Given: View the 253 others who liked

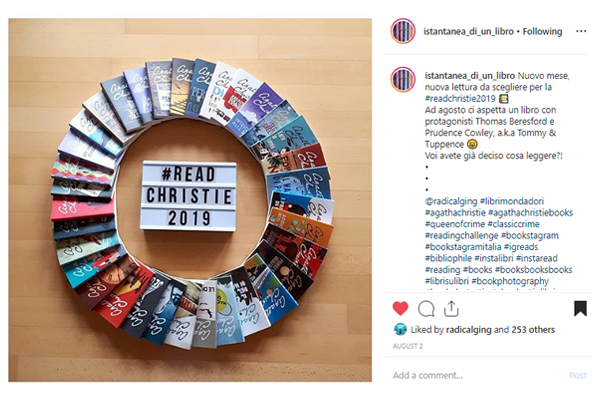Looking at the screenshot, I should [x=533, y=330].
